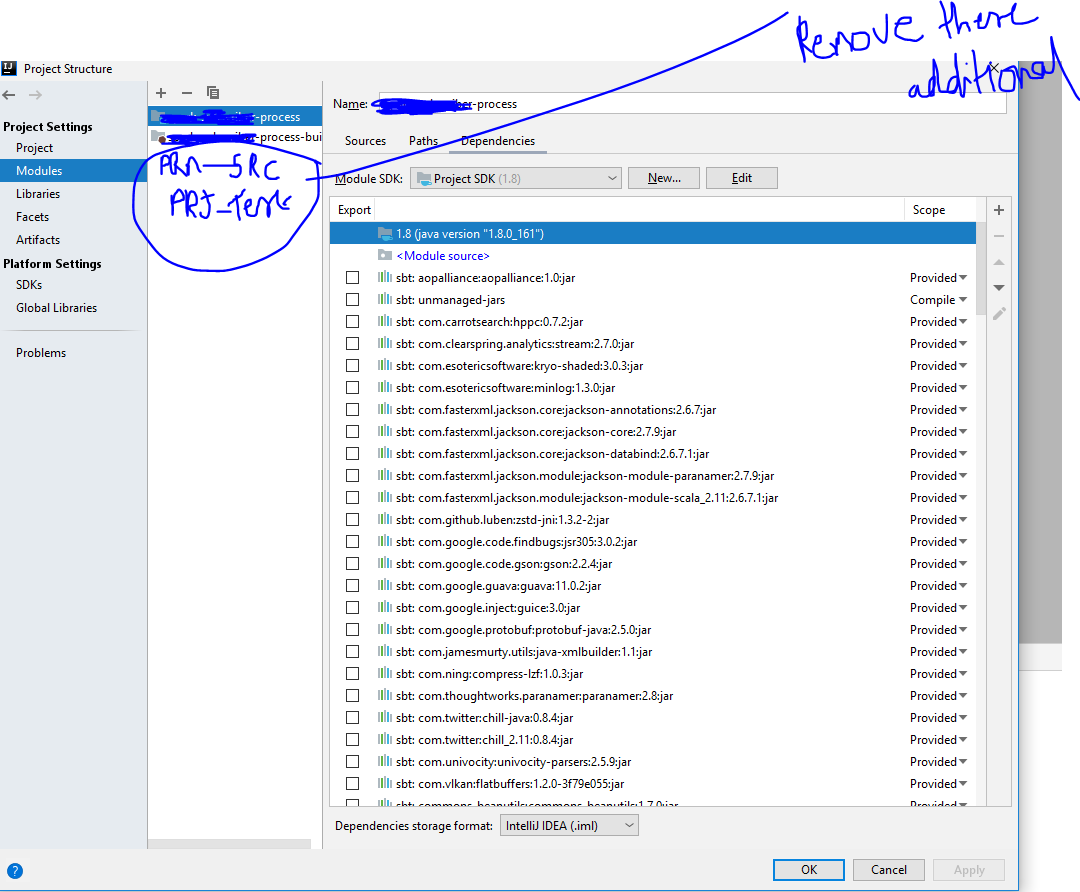This screenshot has height=892, width=1080.
Task: Click the Scope column header
Action: [928, 210]
